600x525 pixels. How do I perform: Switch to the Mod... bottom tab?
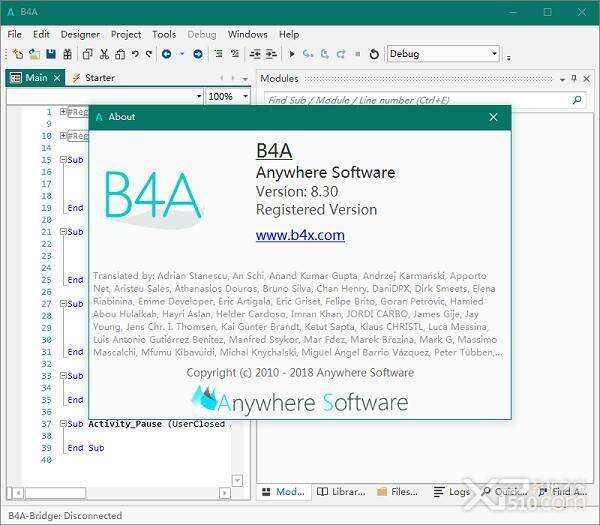pyautogui.click(x=284, y=492)
